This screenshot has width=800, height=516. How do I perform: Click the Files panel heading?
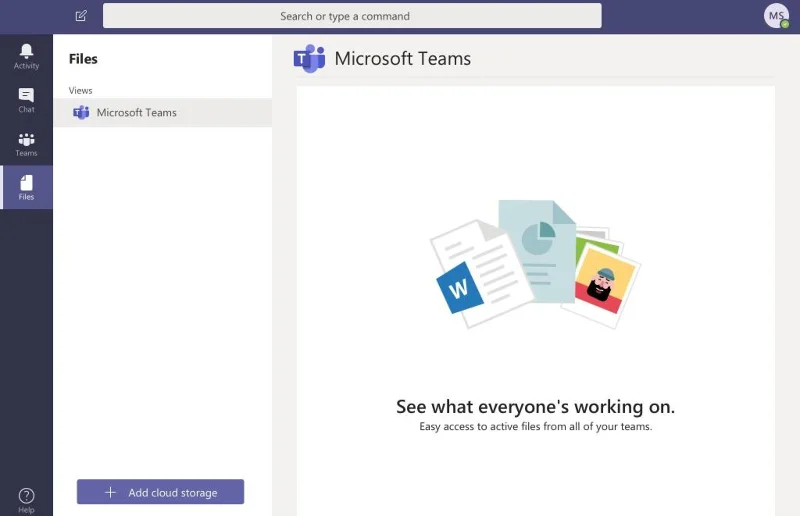(83, 59)
